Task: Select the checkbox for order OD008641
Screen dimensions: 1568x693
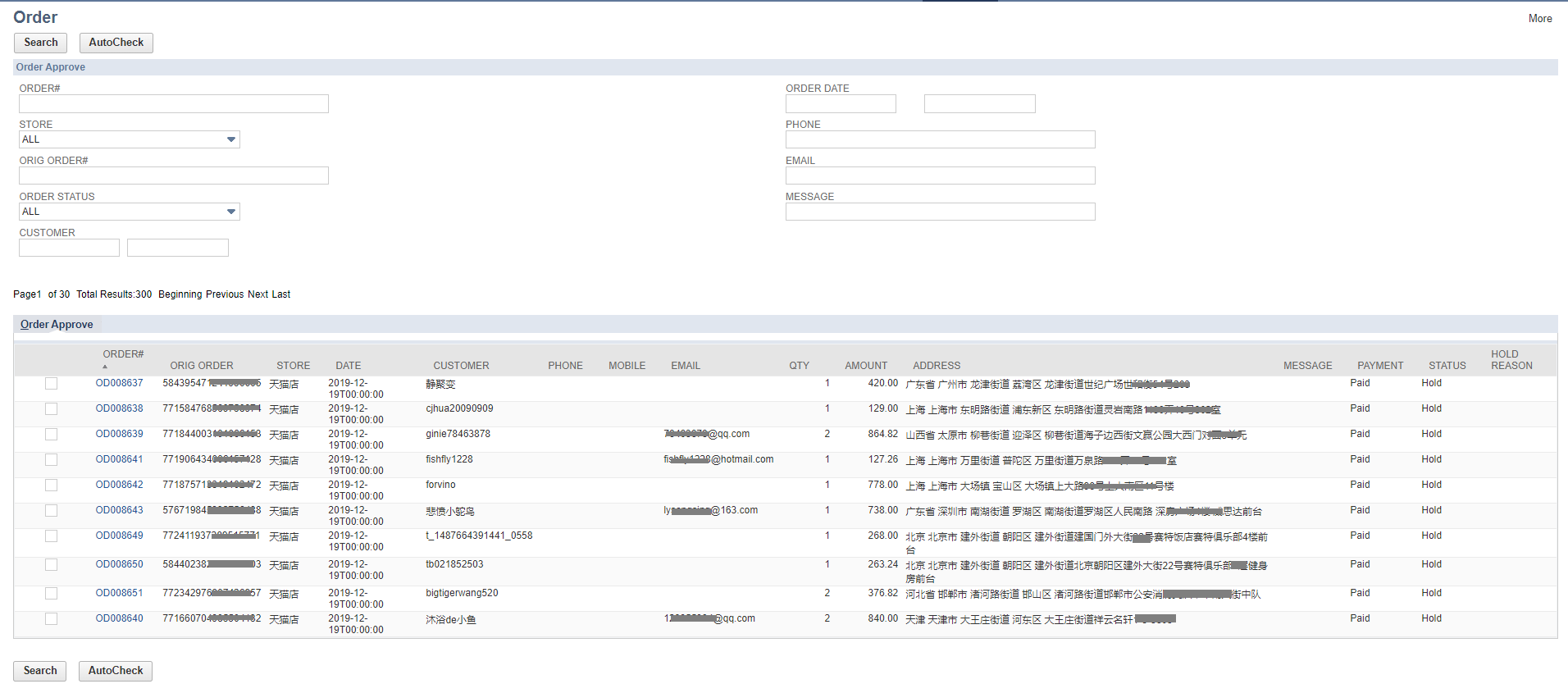Action: (x=52, y=460)
